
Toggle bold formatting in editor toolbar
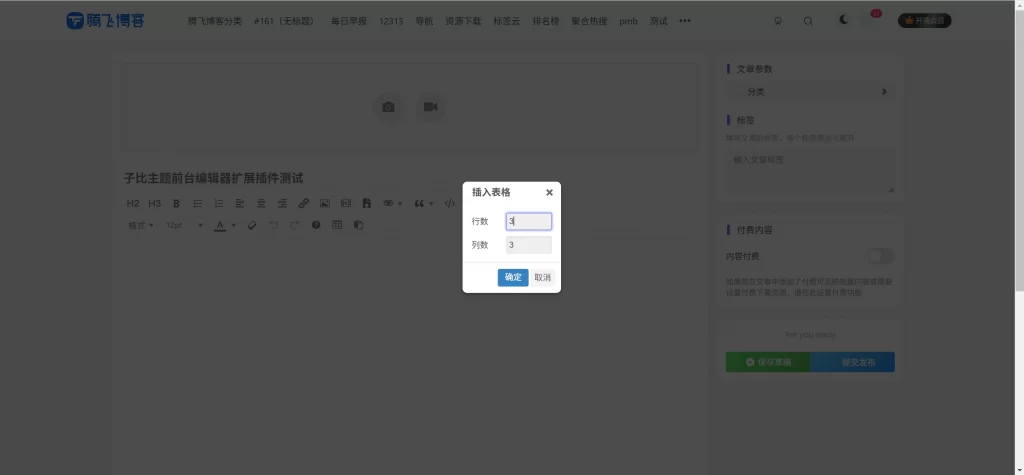click(x=176, y=203)
